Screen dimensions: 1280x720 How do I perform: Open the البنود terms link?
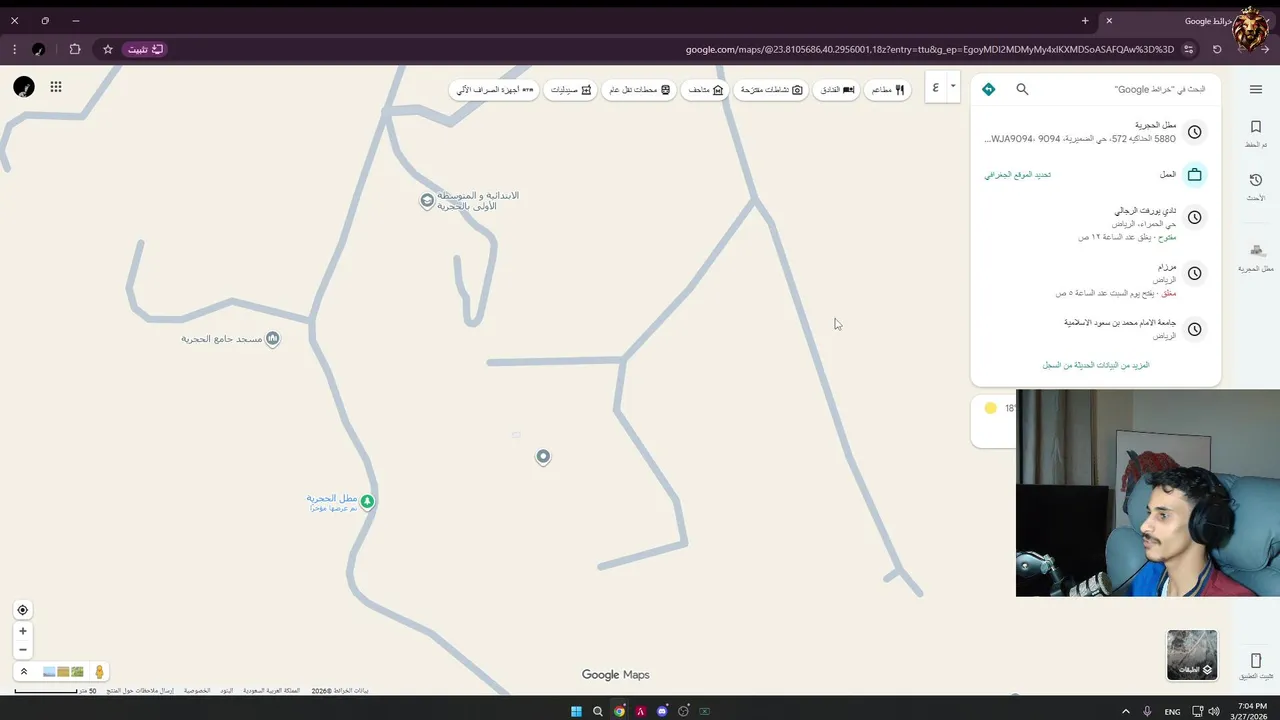tap(227, 691)
